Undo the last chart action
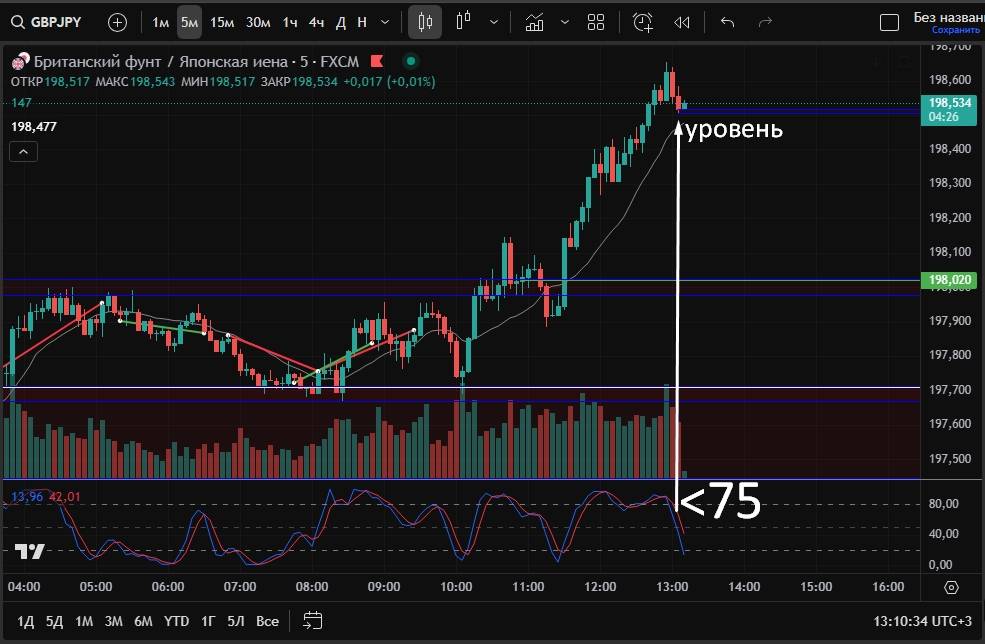 (x=727, y=22)
